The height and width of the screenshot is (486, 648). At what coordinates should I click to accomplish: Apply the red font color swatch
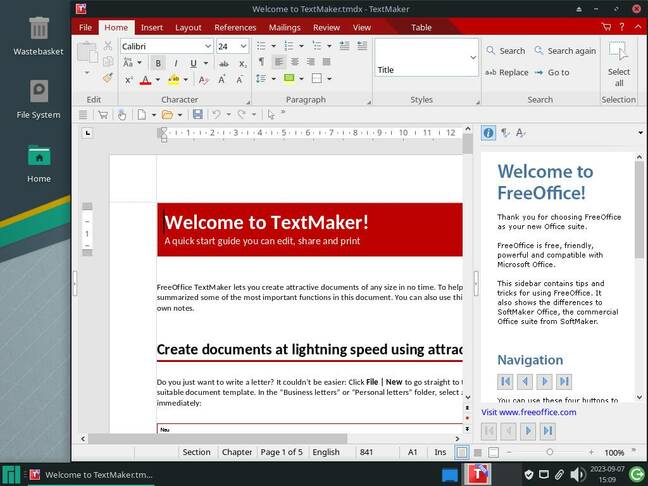coord(145,80)
